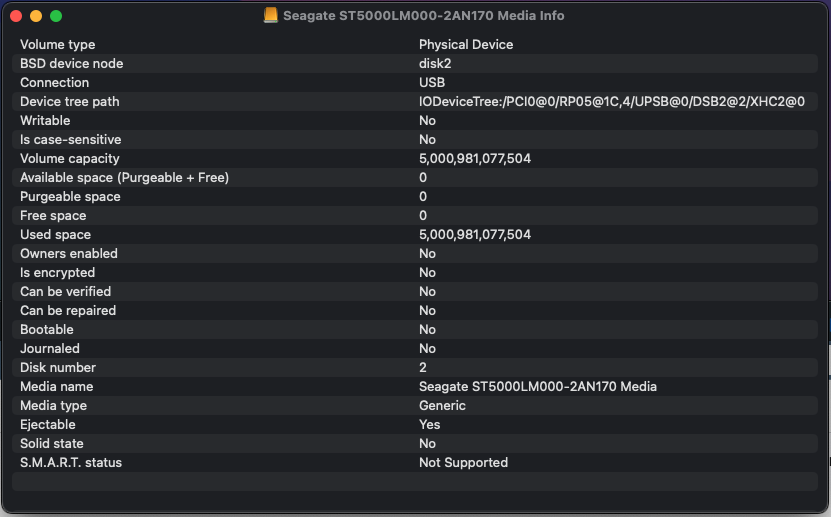Close the Media Info window

pos(16,16)
